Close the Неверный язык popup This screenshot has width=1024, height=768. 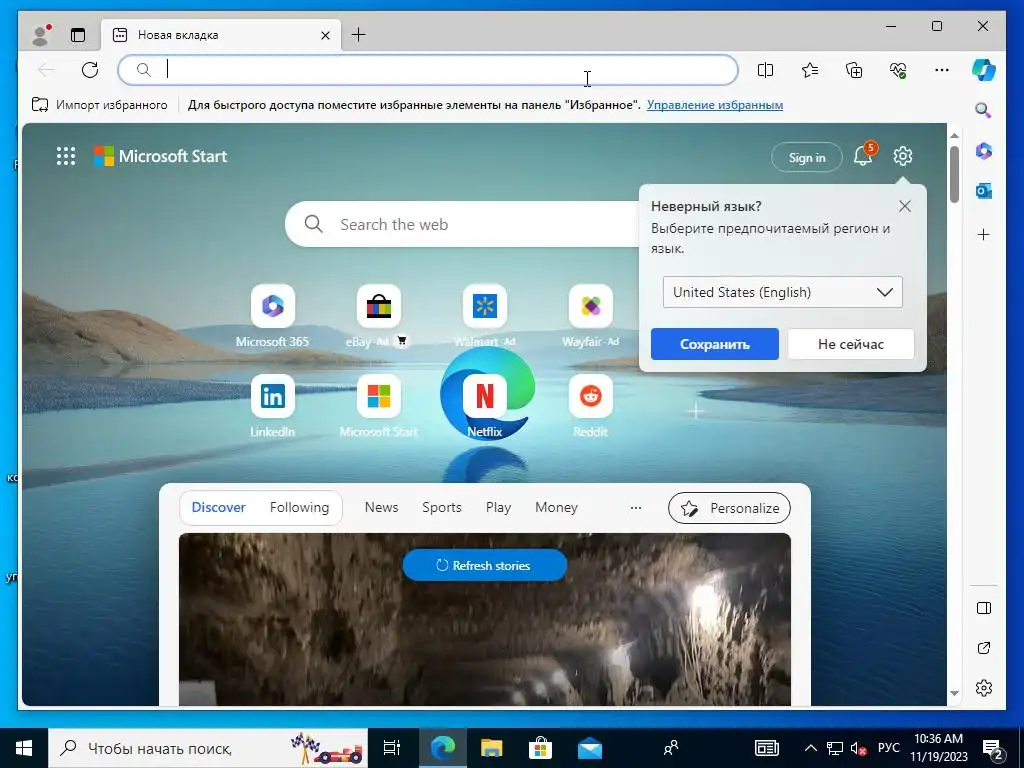(904, 206)
